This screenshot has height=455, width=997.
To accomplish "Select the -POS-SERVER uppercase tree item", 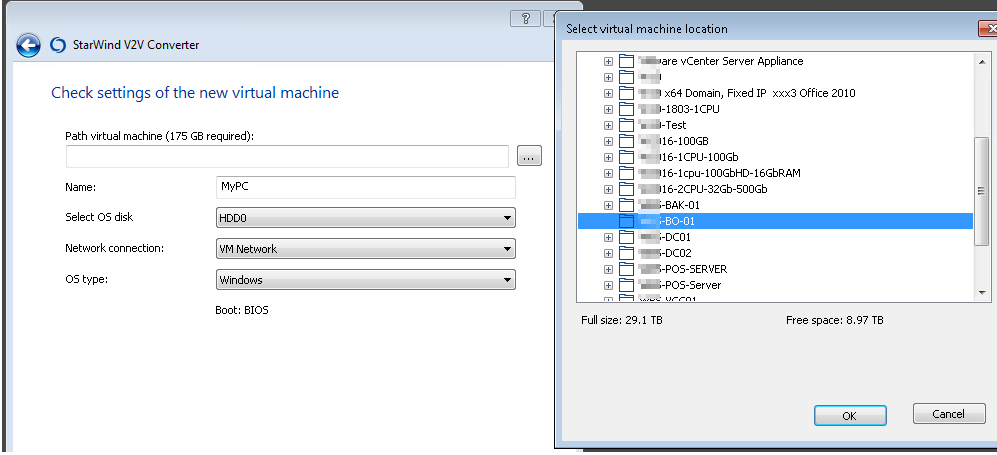I will point(683,269).
